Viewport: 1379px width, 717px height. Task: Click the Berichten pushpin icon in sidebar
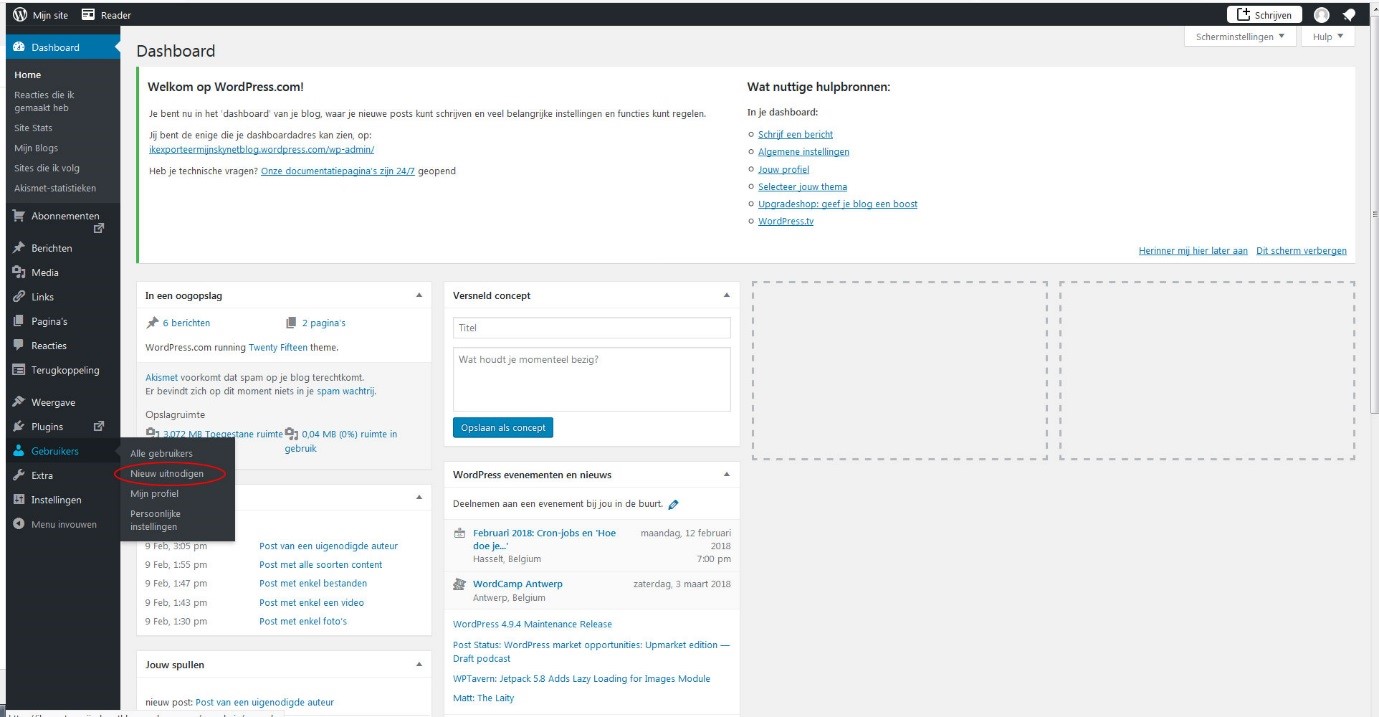(19, 248)
